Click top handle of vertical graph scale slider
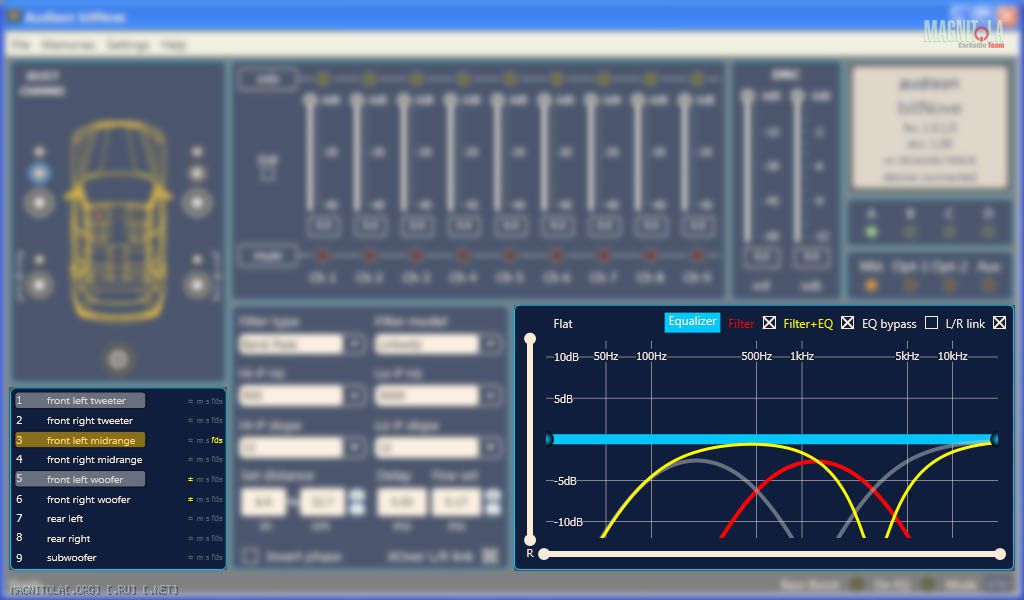1024x600 pixels. [530, 338]
